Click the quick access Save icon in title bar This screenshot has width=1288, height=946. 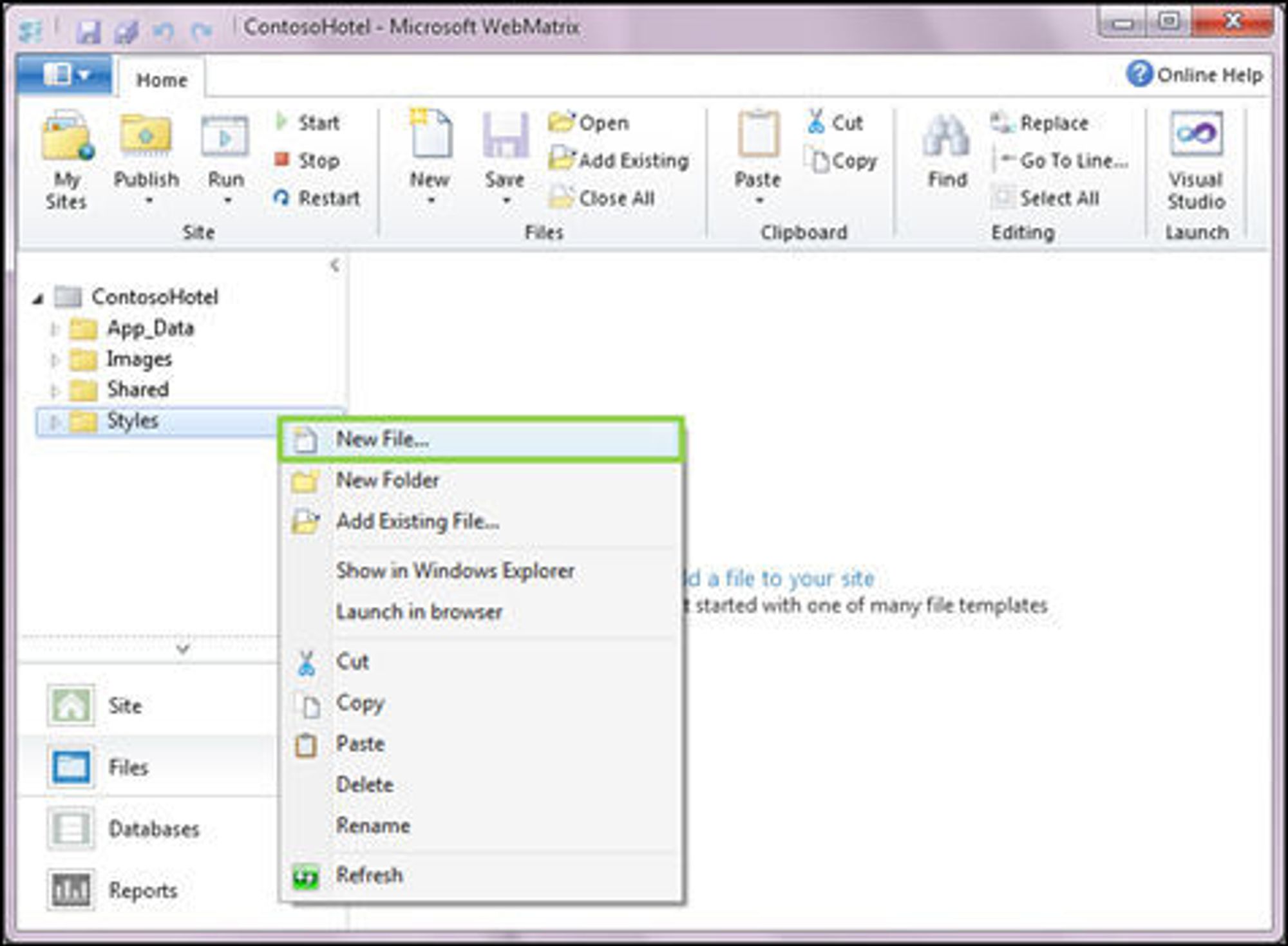coord(88,31)
